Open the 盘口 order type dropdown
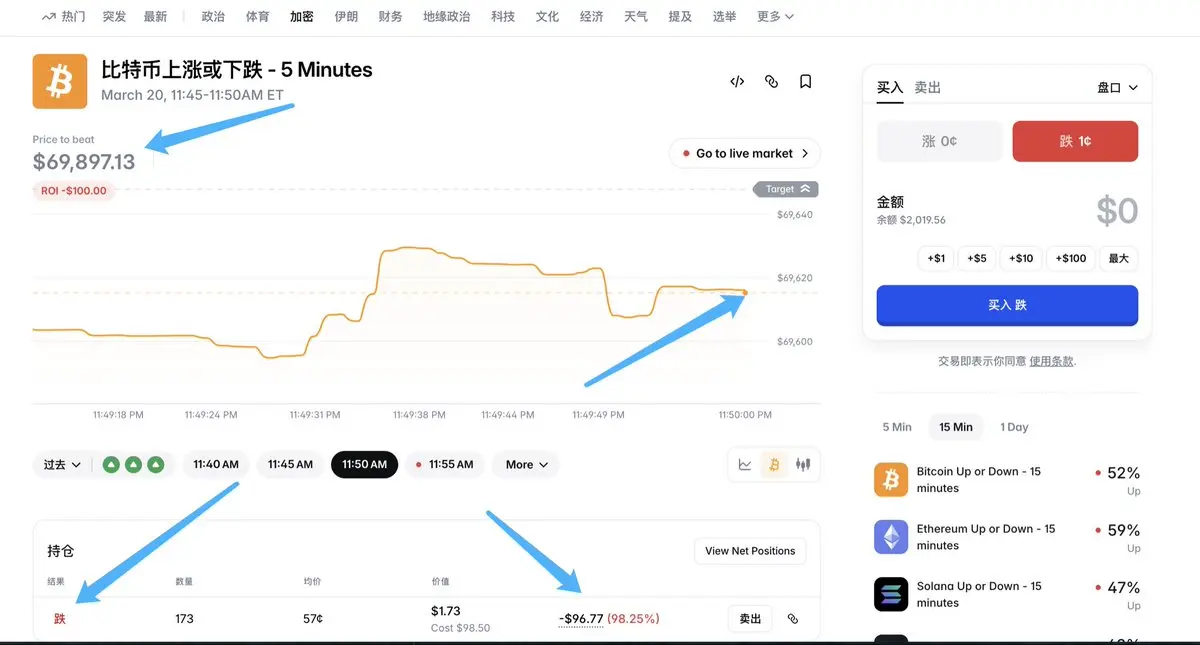The width and height of the screenshot is (1200, 645). click(1118, 88)
